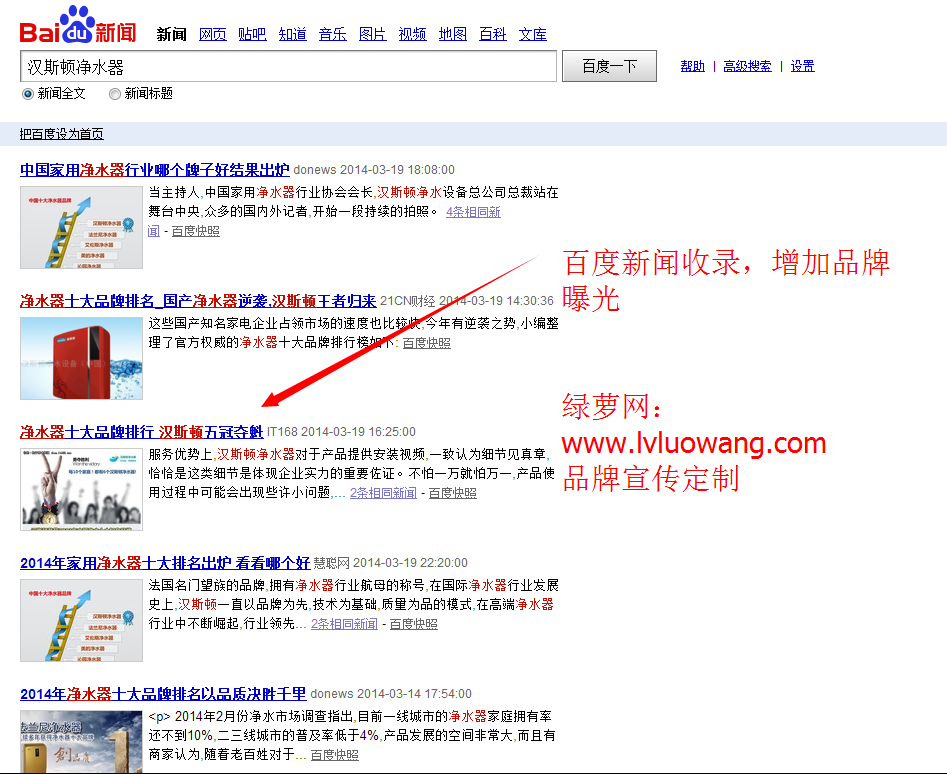947x774 pixels.
Task: Open the 设置 link
Action: [x=803, y=66]
